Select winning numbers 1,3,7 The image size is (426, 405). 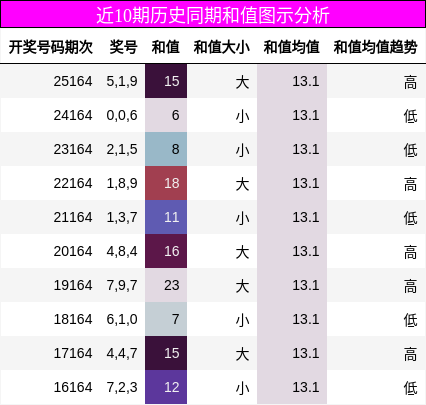pos(122,218)
